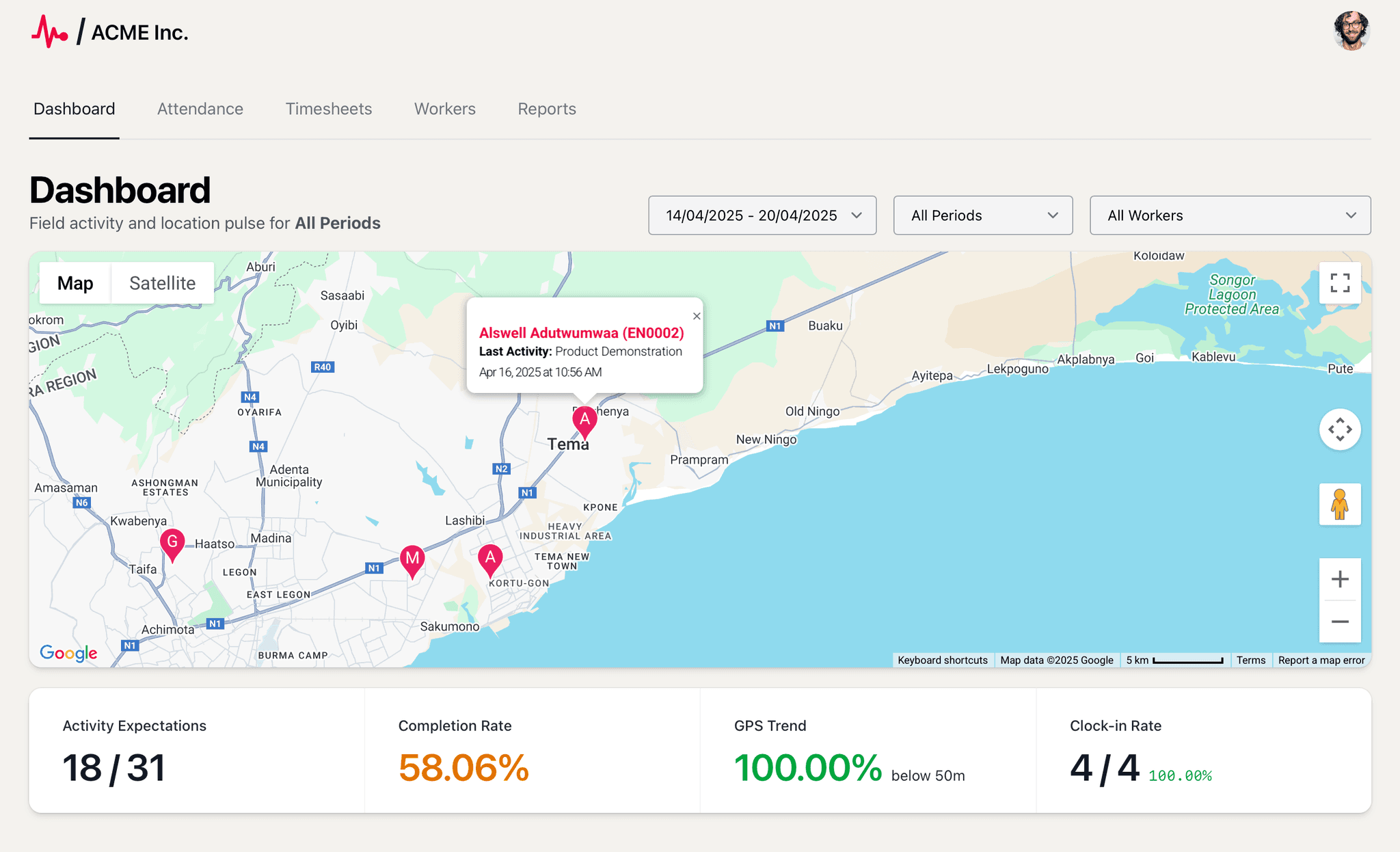Activate Street View with the pegman icon

(1339, 505)
